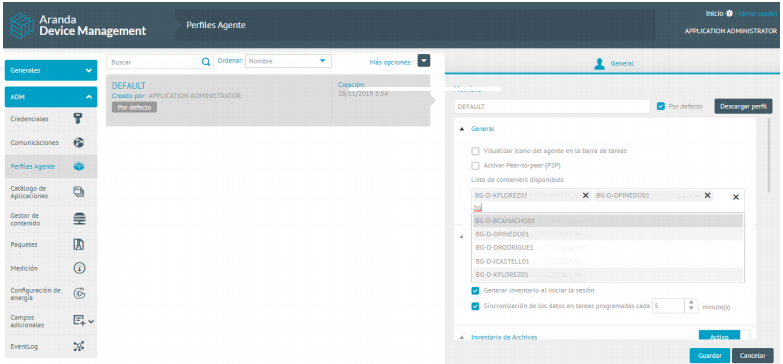Select BG-D-BCAMACHO01 from the suggestion list
Image resolution: width=783 pixels, height=364 pixels.
pyautogui.click(x=608, y=220)
